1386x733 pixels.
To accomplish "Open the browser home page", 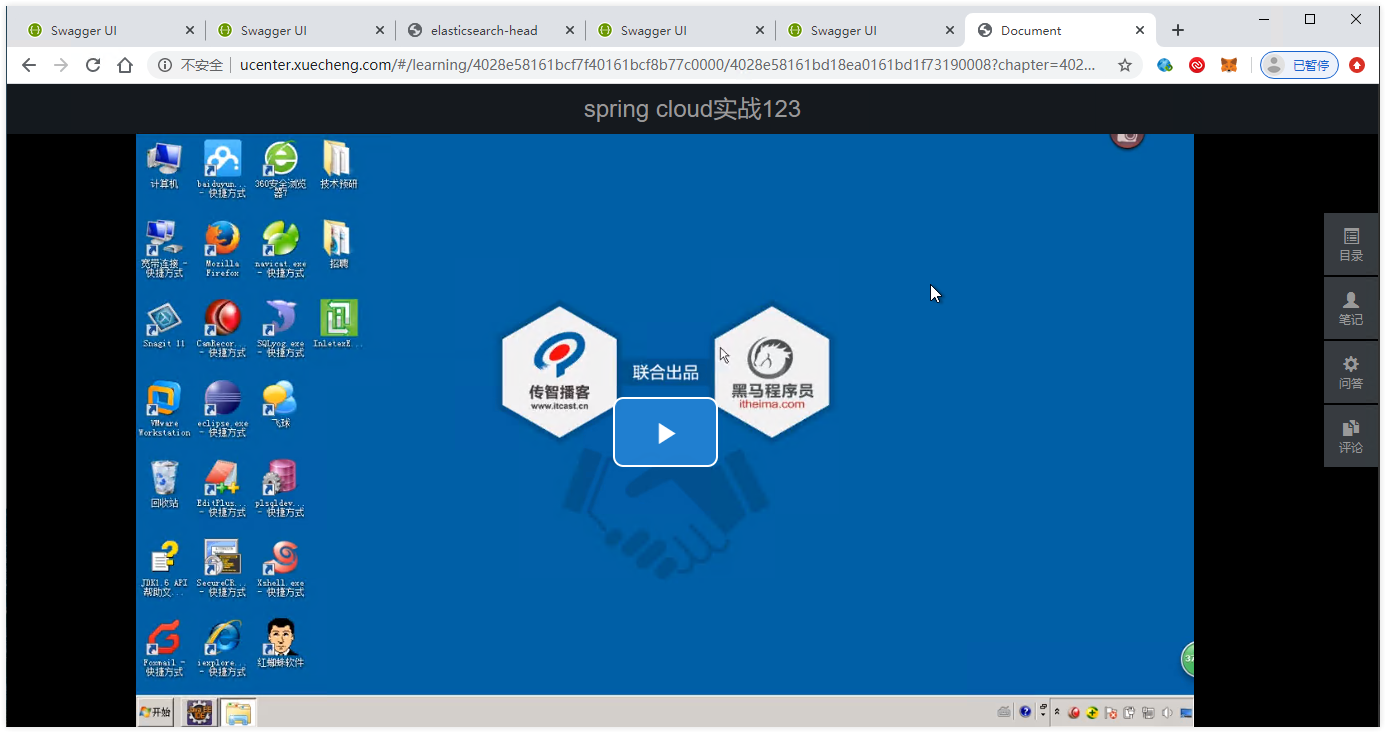I will pos(125,65).
